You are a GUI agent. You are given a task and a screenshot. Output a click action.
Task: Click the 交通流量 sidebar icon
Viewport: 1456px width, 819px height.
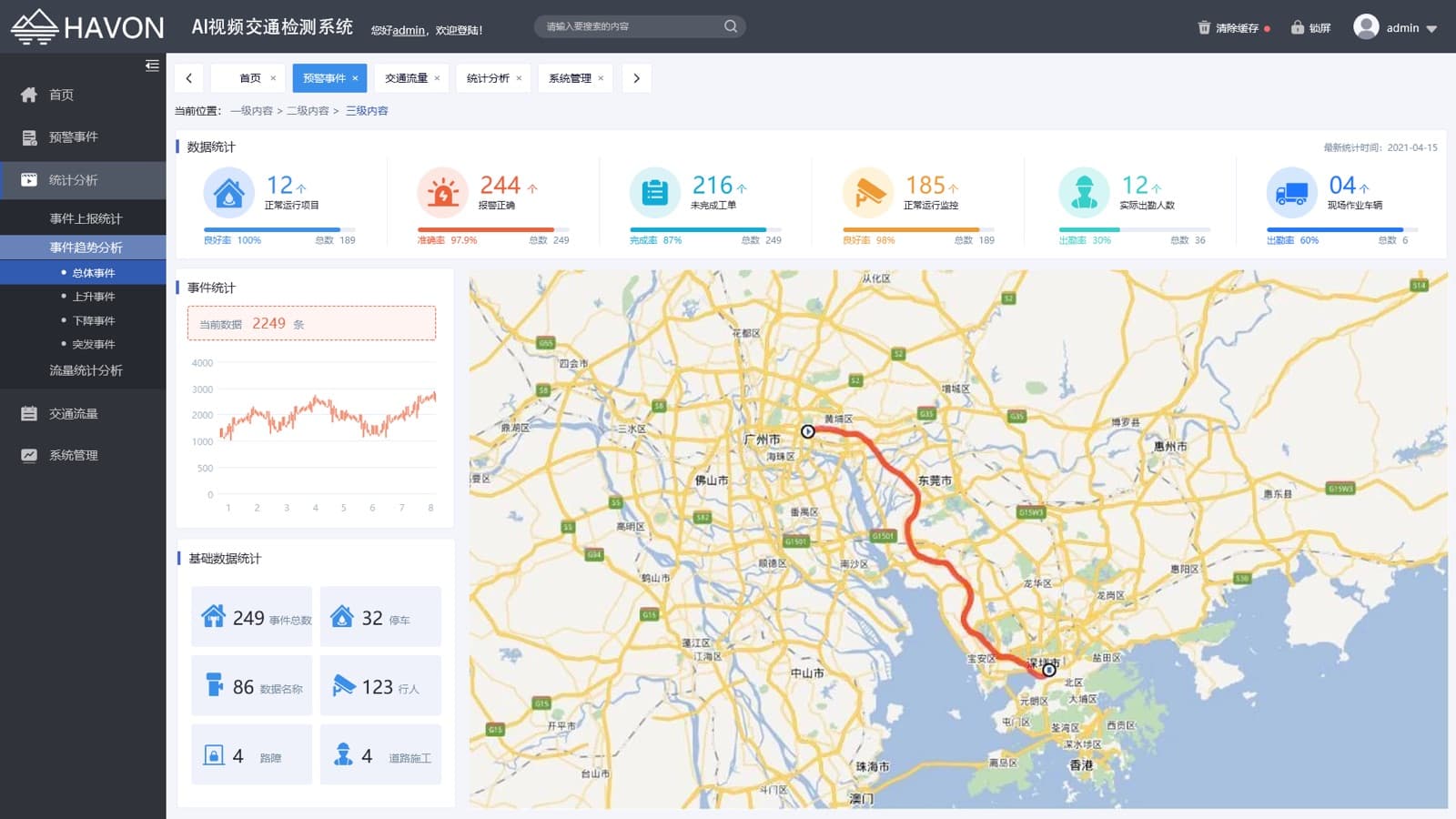[29, 413]
